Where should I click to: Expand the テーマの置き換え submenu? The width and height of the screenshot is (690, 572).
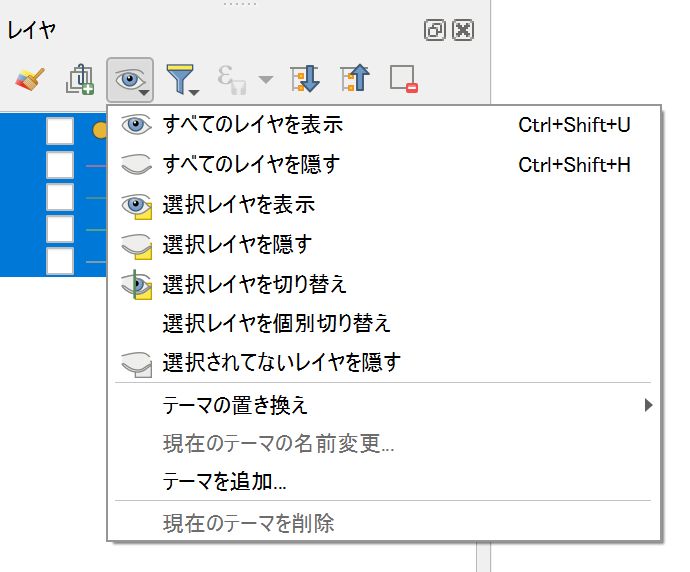[384, 405]
